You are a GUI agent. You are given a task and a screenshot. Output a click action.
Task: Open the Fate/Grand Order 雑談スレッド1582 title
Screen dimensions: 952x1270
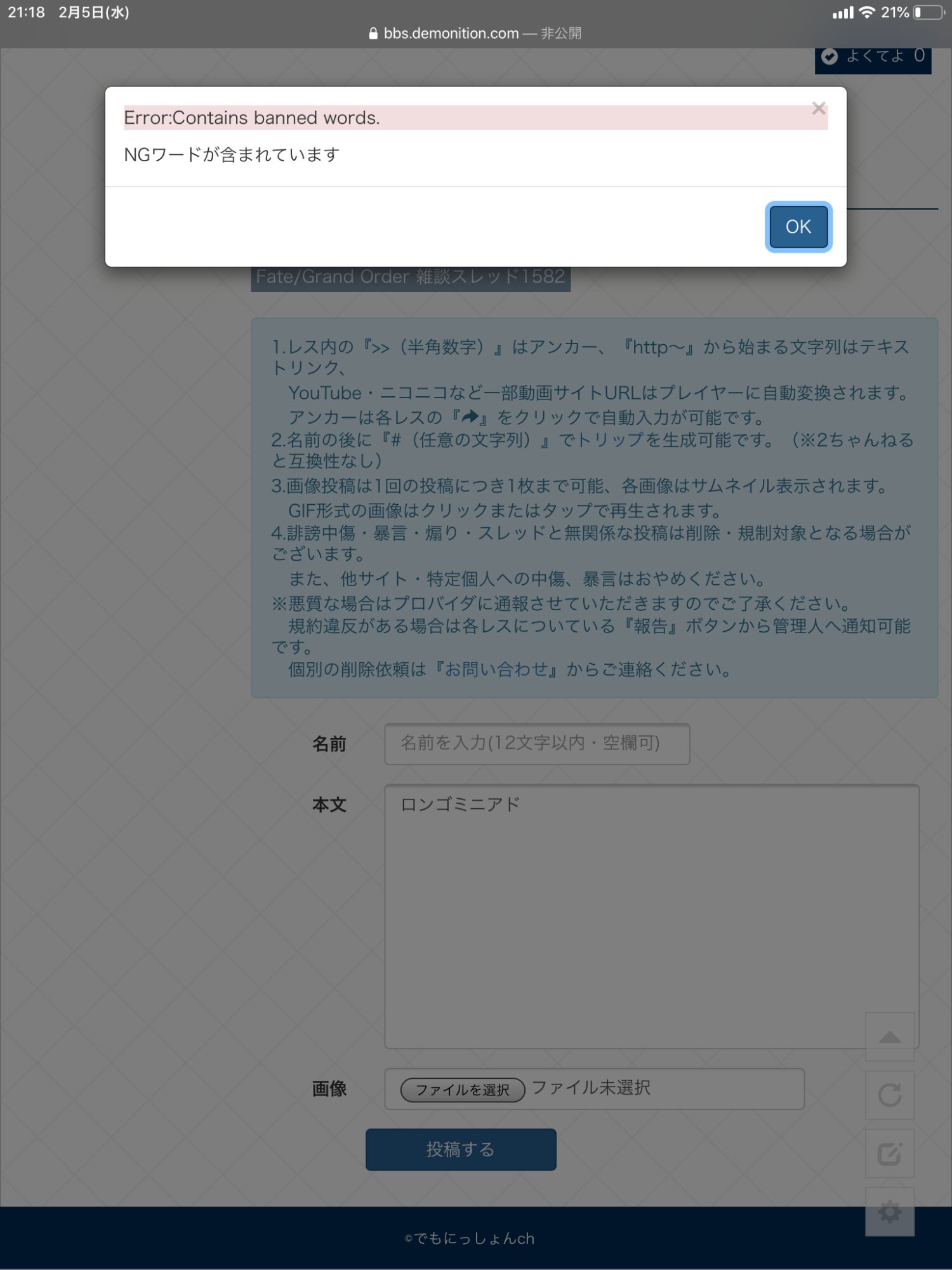(x=411, y=277)
